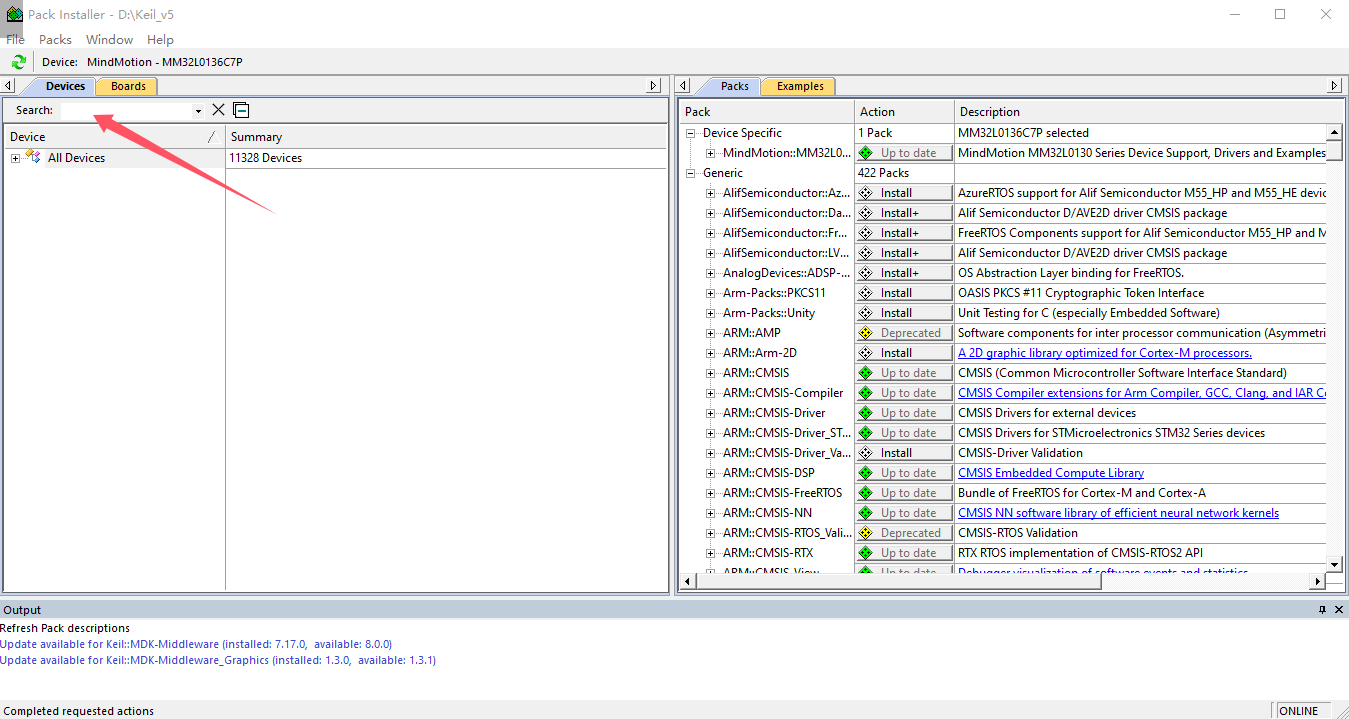This screenshot has height=719, width=1349.
Task: Collapse the Device Specific group
Action: [x=690, y=133]
